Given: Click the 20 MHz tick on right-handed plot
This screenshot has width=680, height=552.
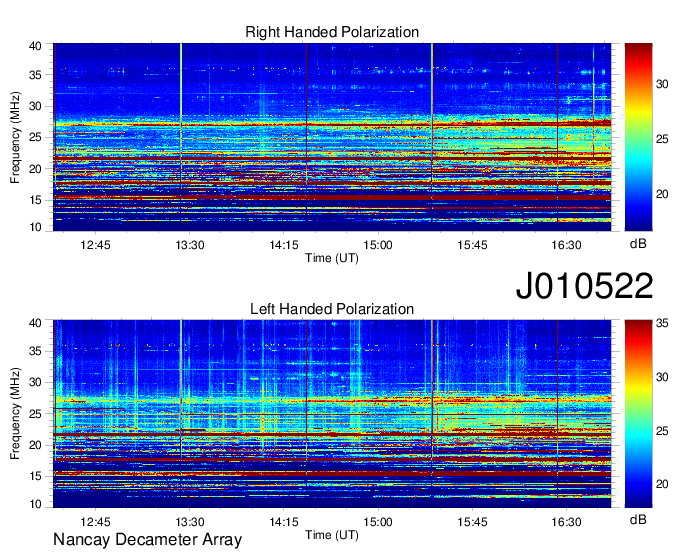Looking at the screenshot, I should coord(35,169).
